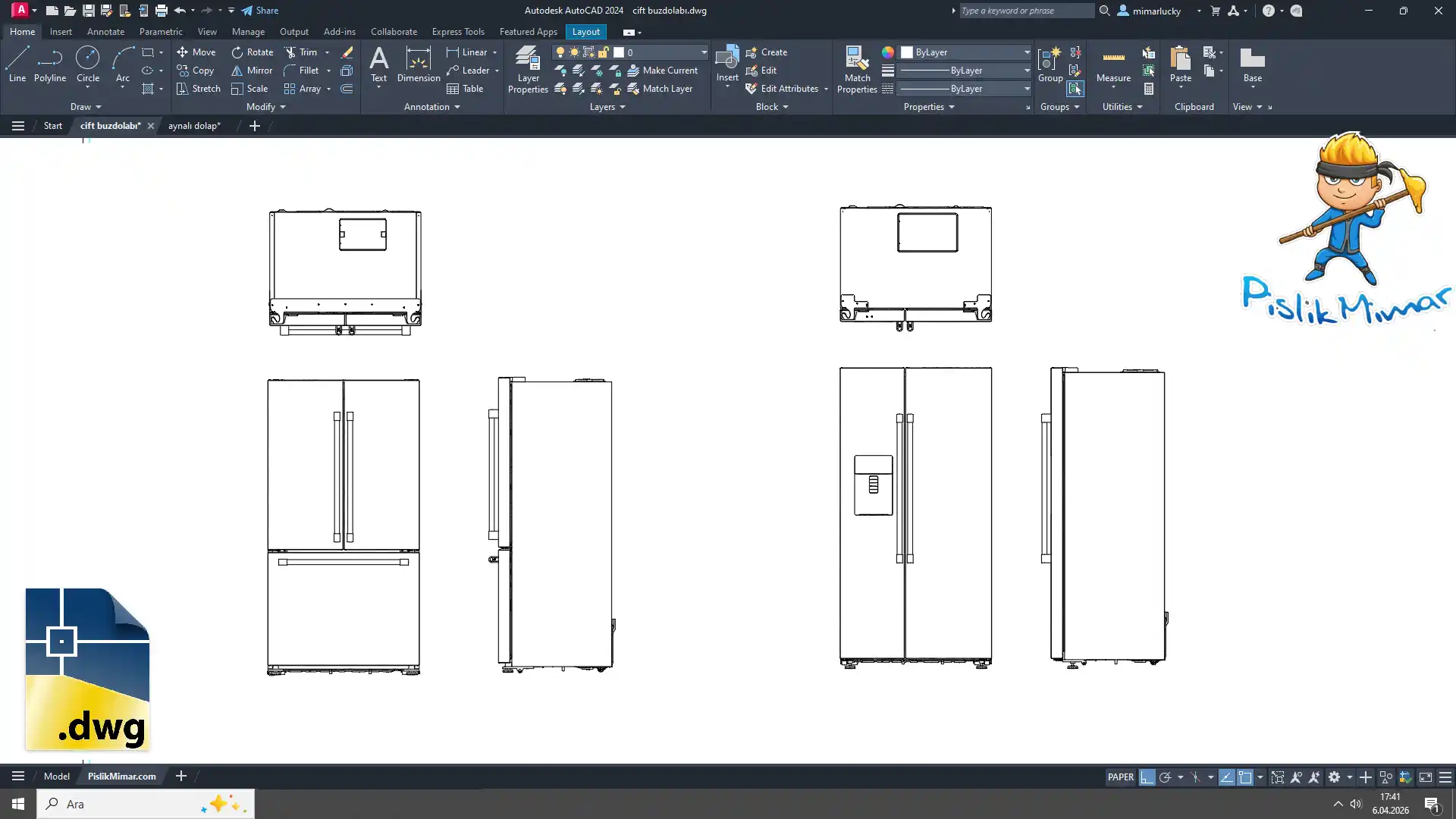This screenshot has height=819, width=1456.
Task: Select the Measure utility tool
Action: click(1113, 64)
